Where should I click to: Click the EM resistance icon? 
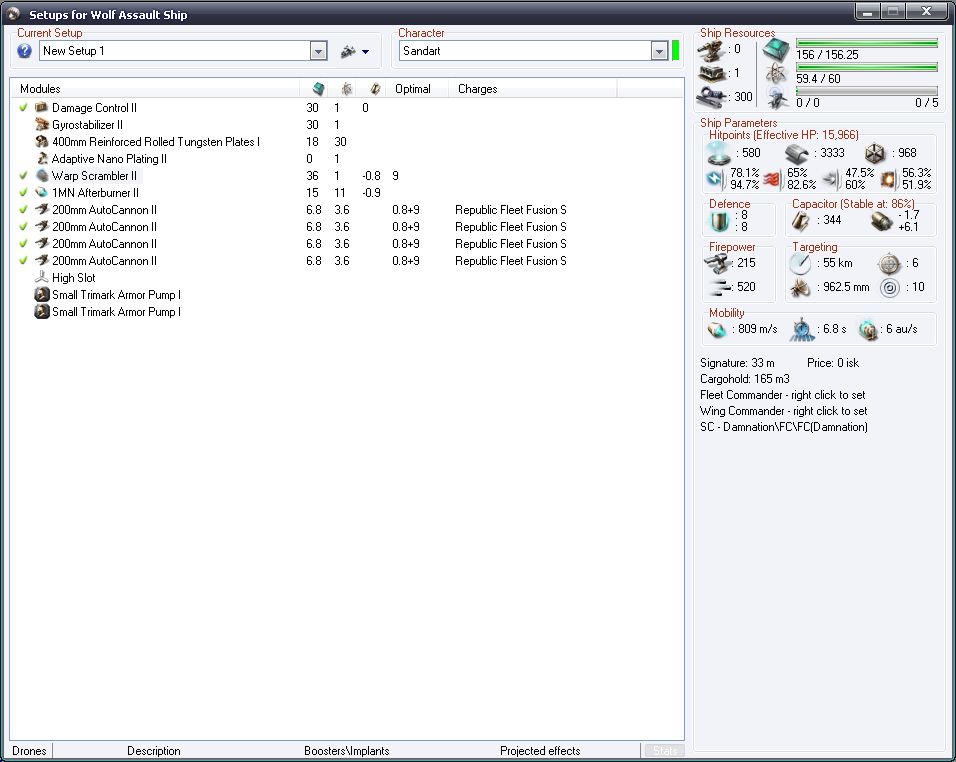715,179
